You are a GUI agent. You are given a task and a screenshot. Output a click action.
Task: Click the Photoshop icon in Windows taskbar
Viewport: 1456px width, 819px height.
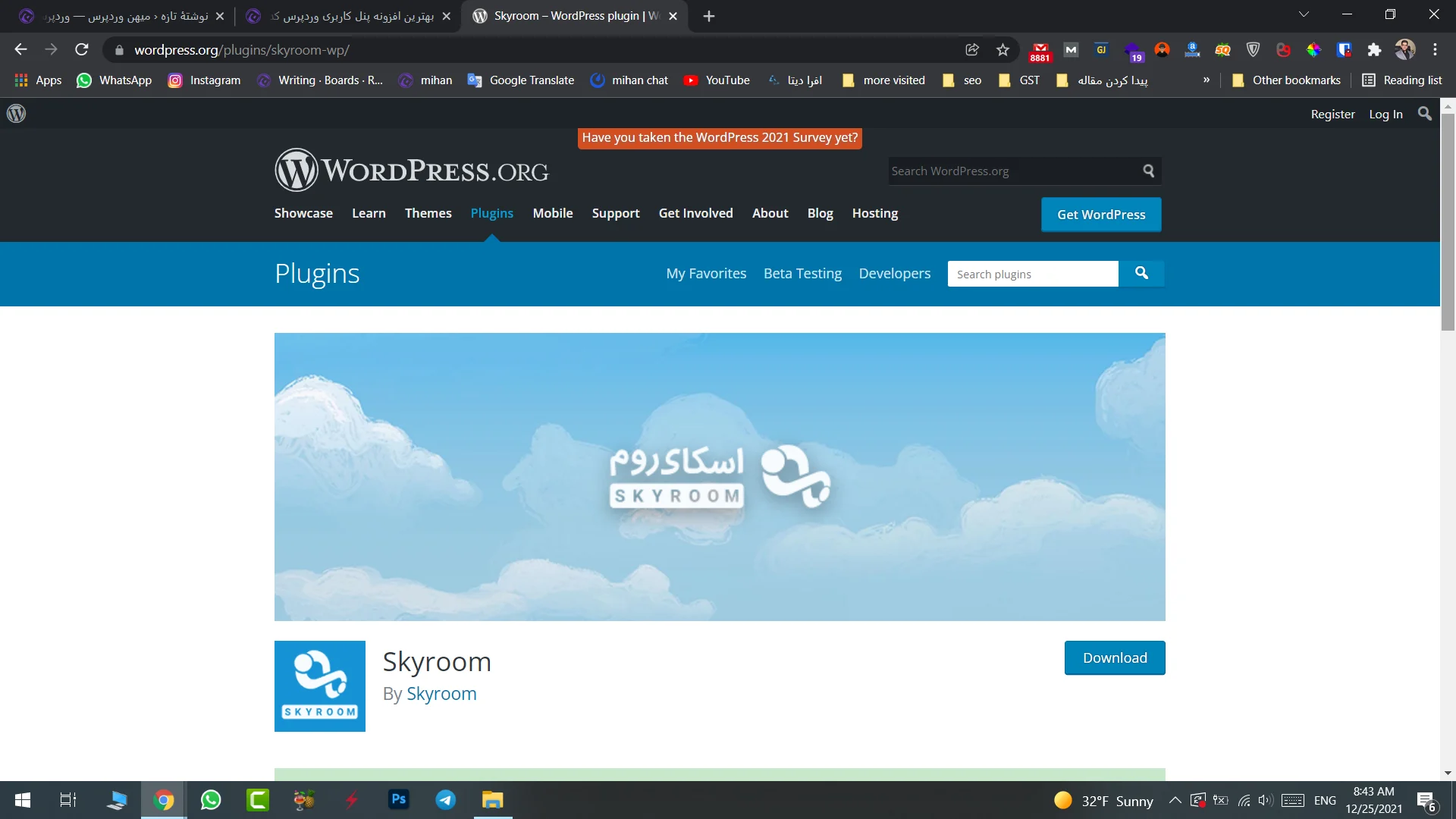[398, 800]
